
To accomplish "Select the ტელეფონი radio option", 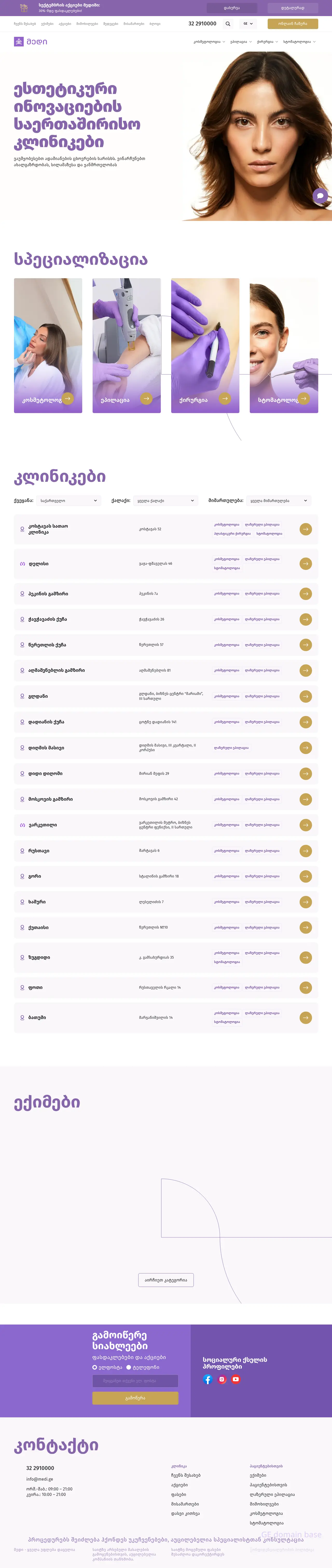I will pyautogui.click(x=129, y=1367).
